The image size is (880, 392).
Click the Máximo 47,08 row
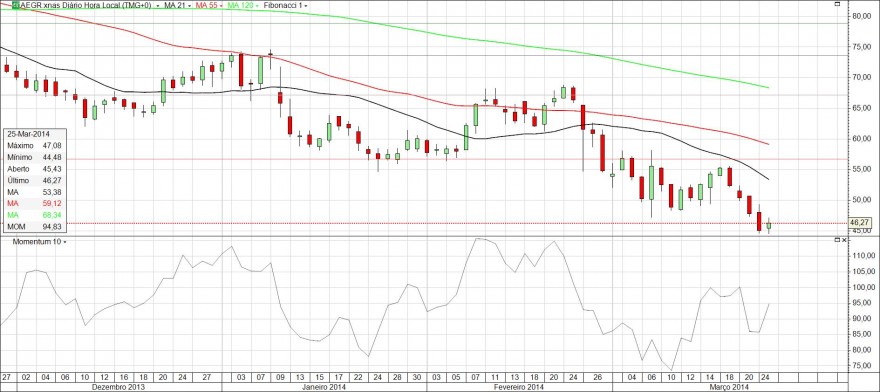point(34,145)
